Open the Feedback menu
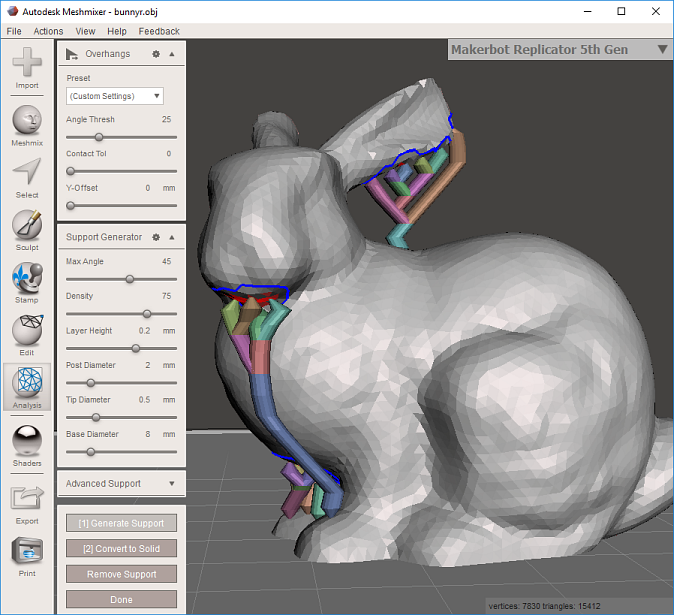This screenshot has height=615, width=674. pyautogui.click(x=159, y=31)
